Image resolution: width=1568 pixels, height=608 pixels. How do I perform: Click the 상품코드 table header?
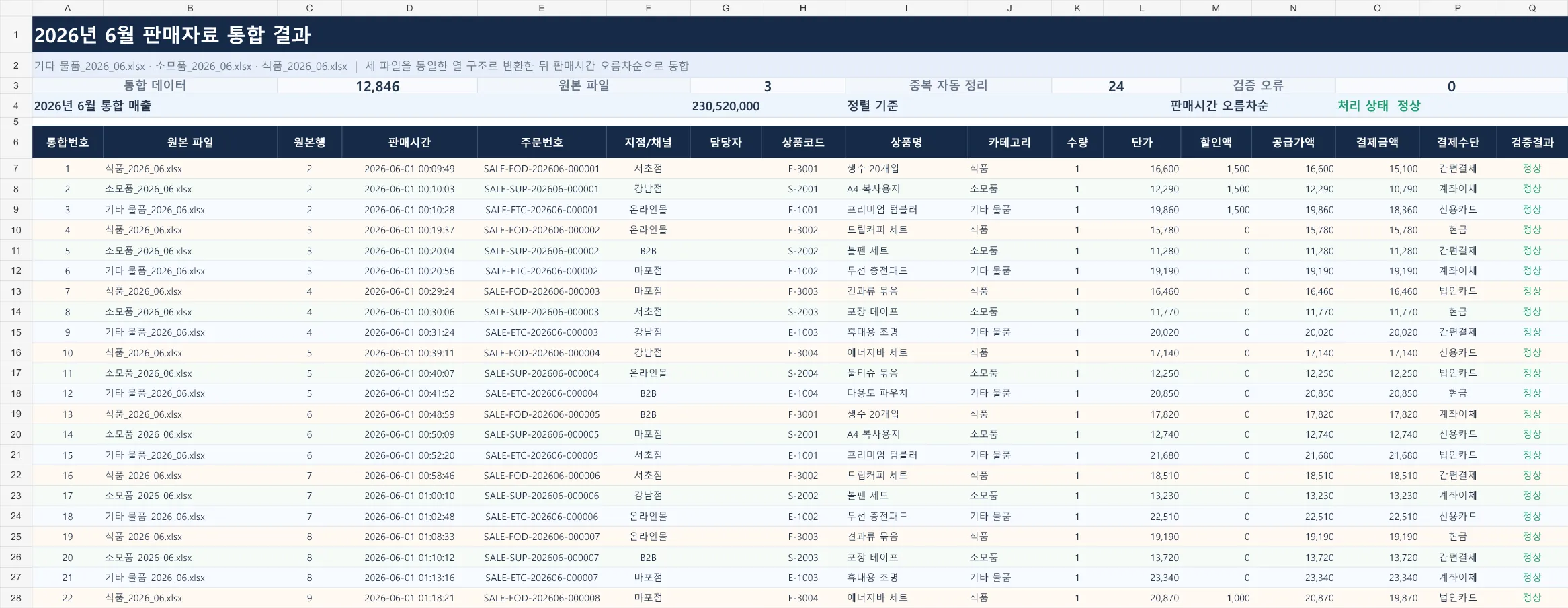(x=803, y=142)
